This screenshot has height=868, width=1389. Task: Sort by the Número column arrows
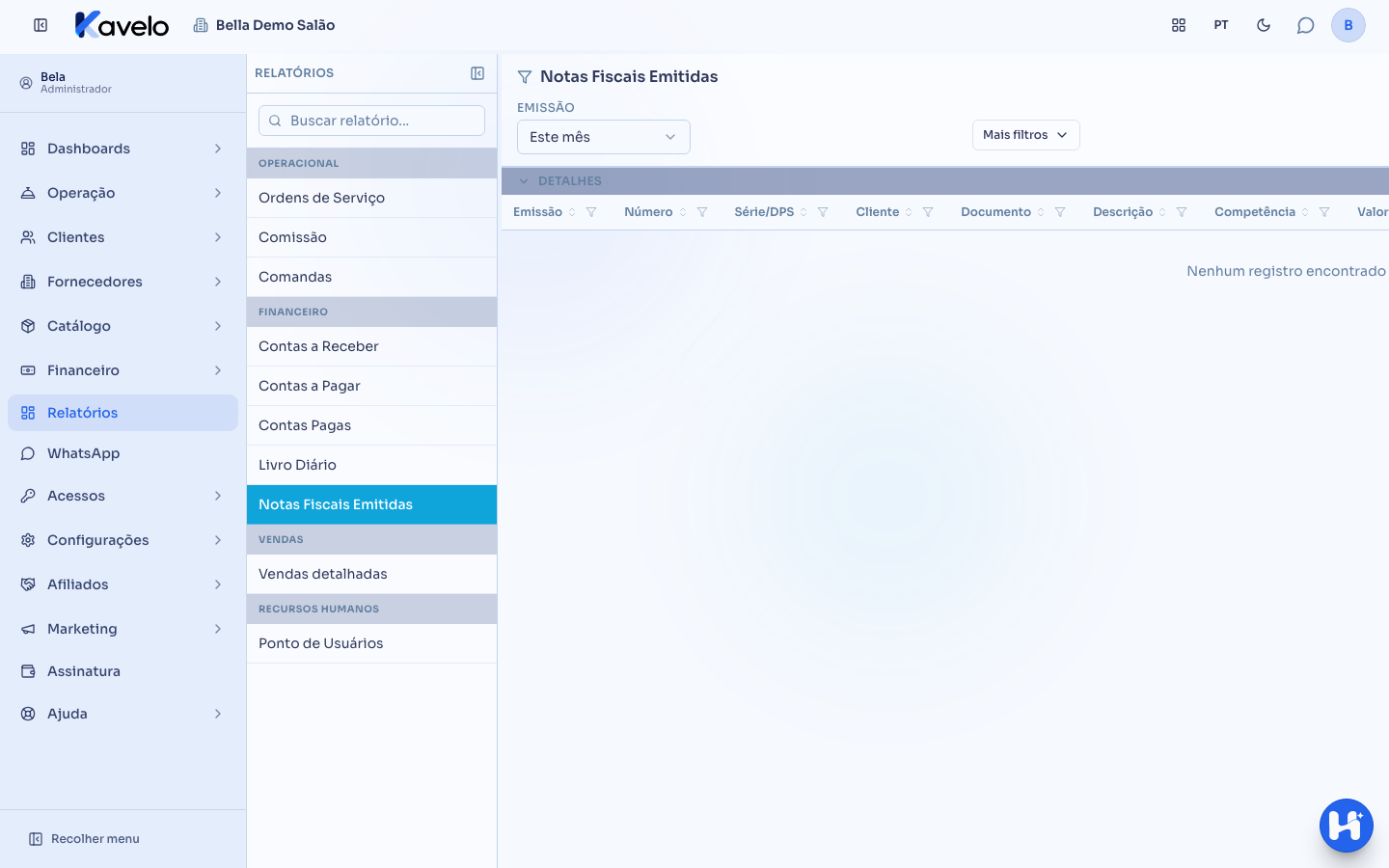point(683,212)
